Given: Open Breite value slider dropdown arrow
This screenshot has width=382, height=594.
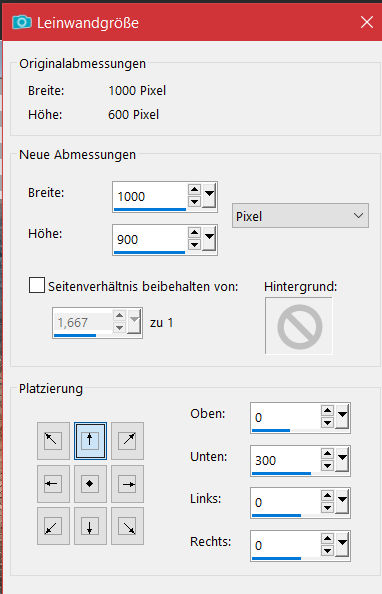Looking at the screenshot, I should pos(209,196).
